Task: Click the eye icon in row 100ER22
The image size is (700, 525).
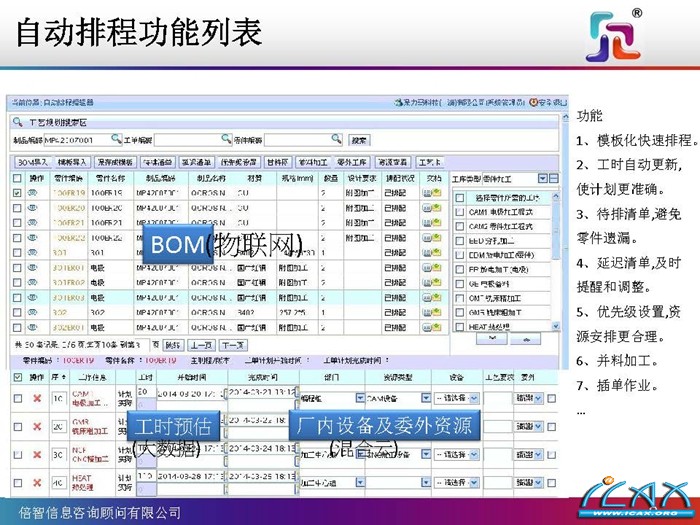Action: click(x=33, y=238)
